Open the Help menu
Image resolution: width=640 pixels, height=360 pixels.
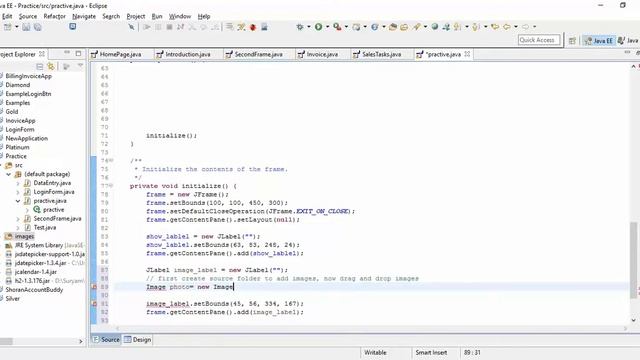204,16
